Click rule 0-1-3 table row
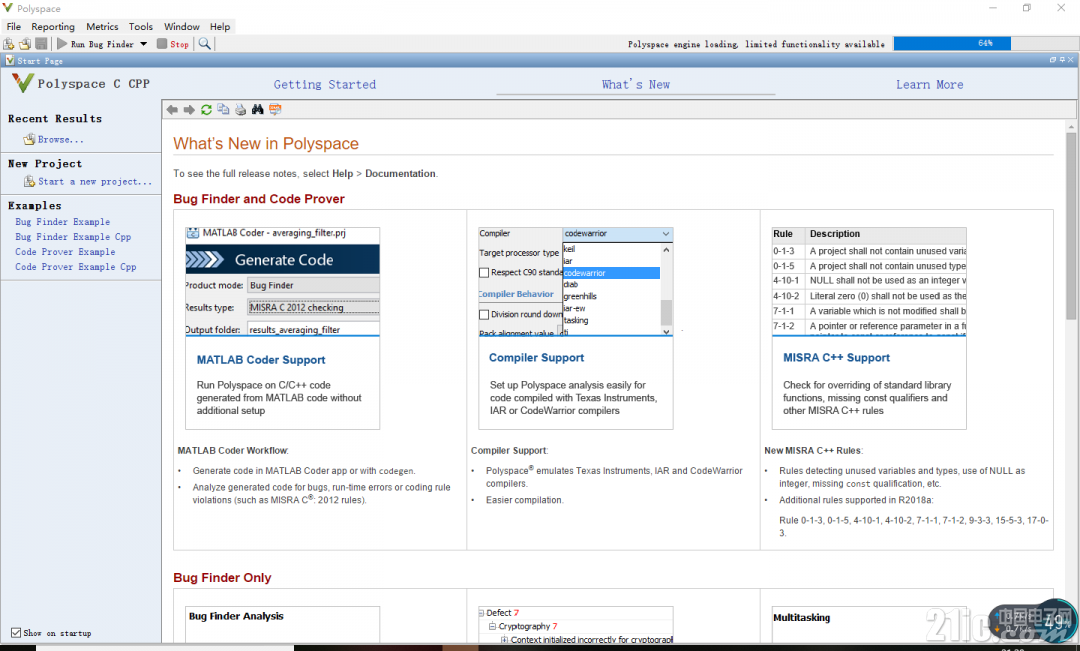Screen dimensions: 1080x651 [x=869, y=251]
